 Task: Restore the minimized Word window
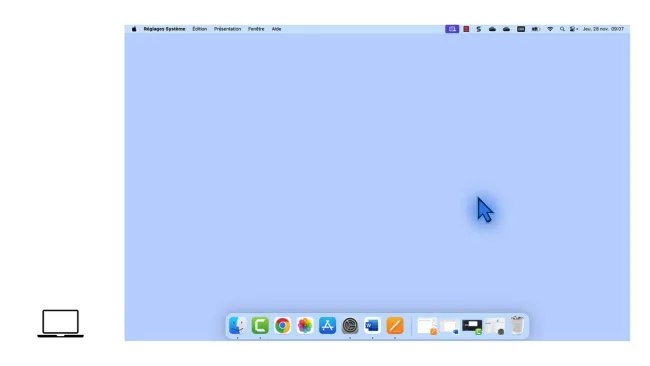point(450,327)
